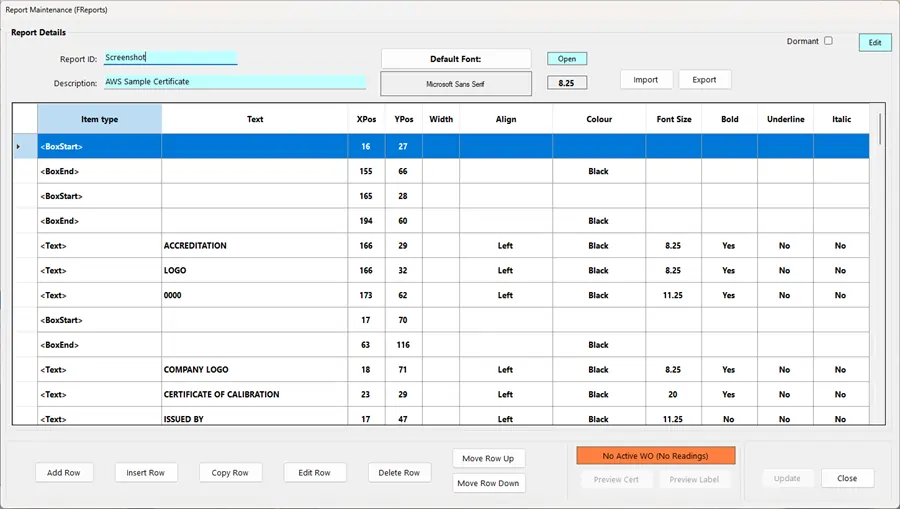This screenshot has height=509, width=900.
Task: Click into the Report ID field
Action: (170, 59)
